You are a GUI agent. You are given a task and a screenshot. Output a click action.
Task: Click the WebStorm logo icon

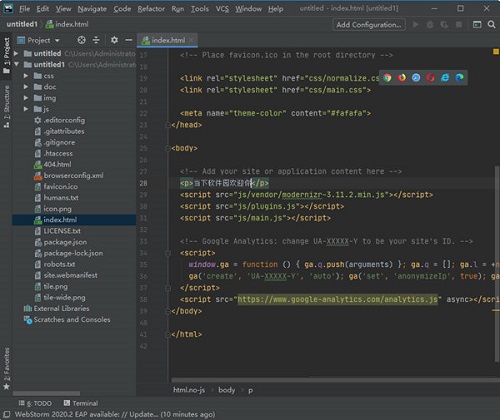[8, 8]
